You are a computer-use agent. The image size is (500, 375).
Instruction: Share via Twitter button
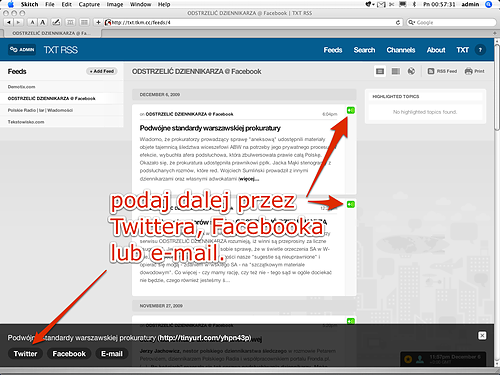coord(25,354)
